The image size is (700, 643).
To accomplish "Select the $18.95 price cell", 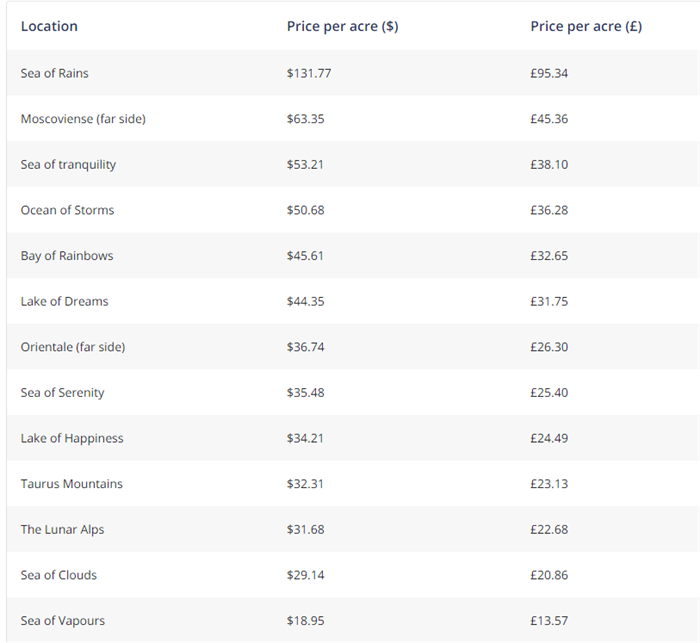I will (305, 621).
